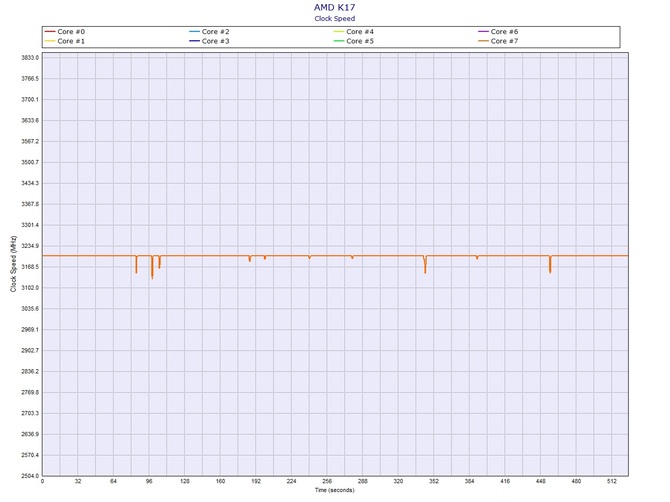The height and width of the screenshot is (502, 670).
Task: Click the 3500.7 y-axis value
Action: tap(30, 162)
